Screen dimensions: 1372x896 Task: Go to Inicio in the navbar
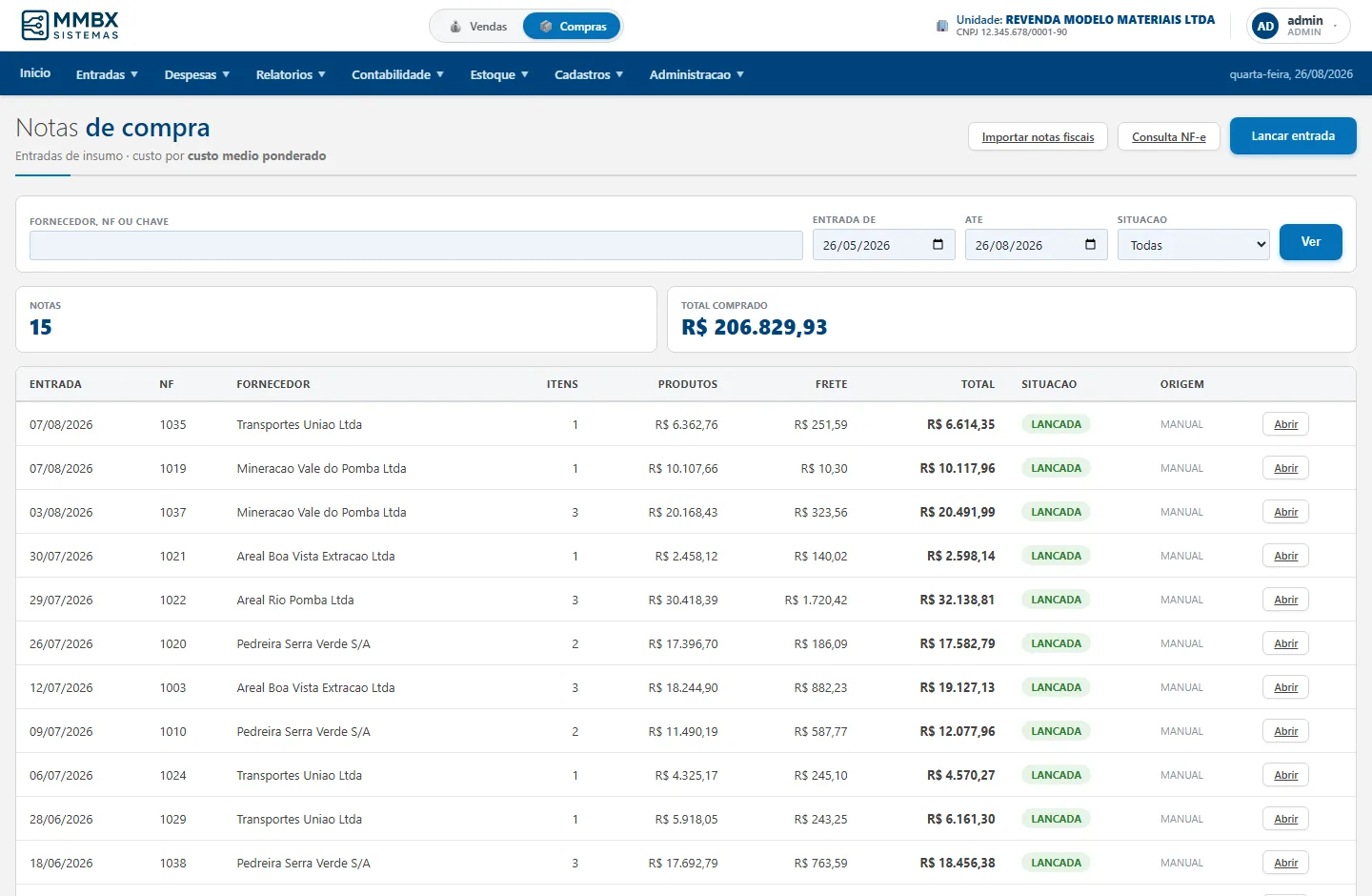pos(35,73)
